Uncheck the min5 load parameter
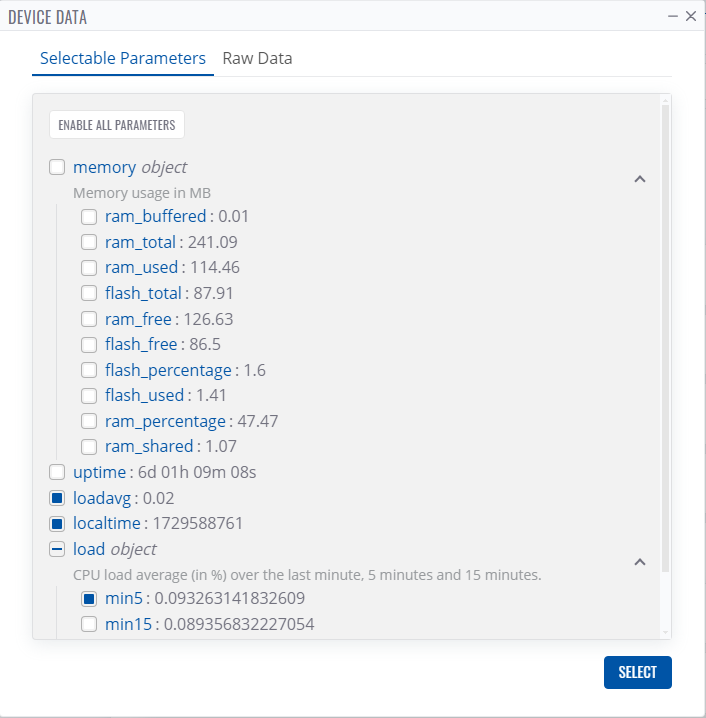This screenshot has height=718, width=706. [x=89, y=599]
